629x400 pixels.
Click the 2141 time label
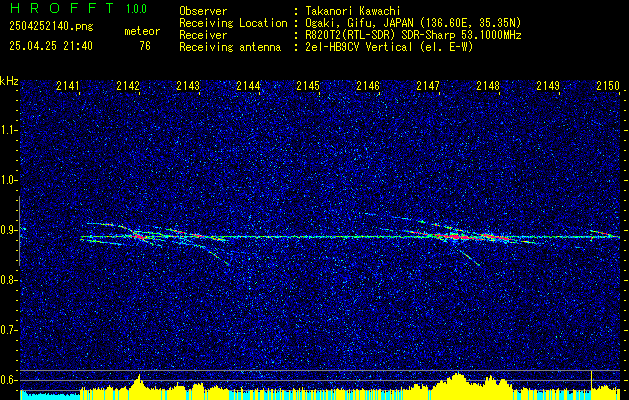coord(68,86)
